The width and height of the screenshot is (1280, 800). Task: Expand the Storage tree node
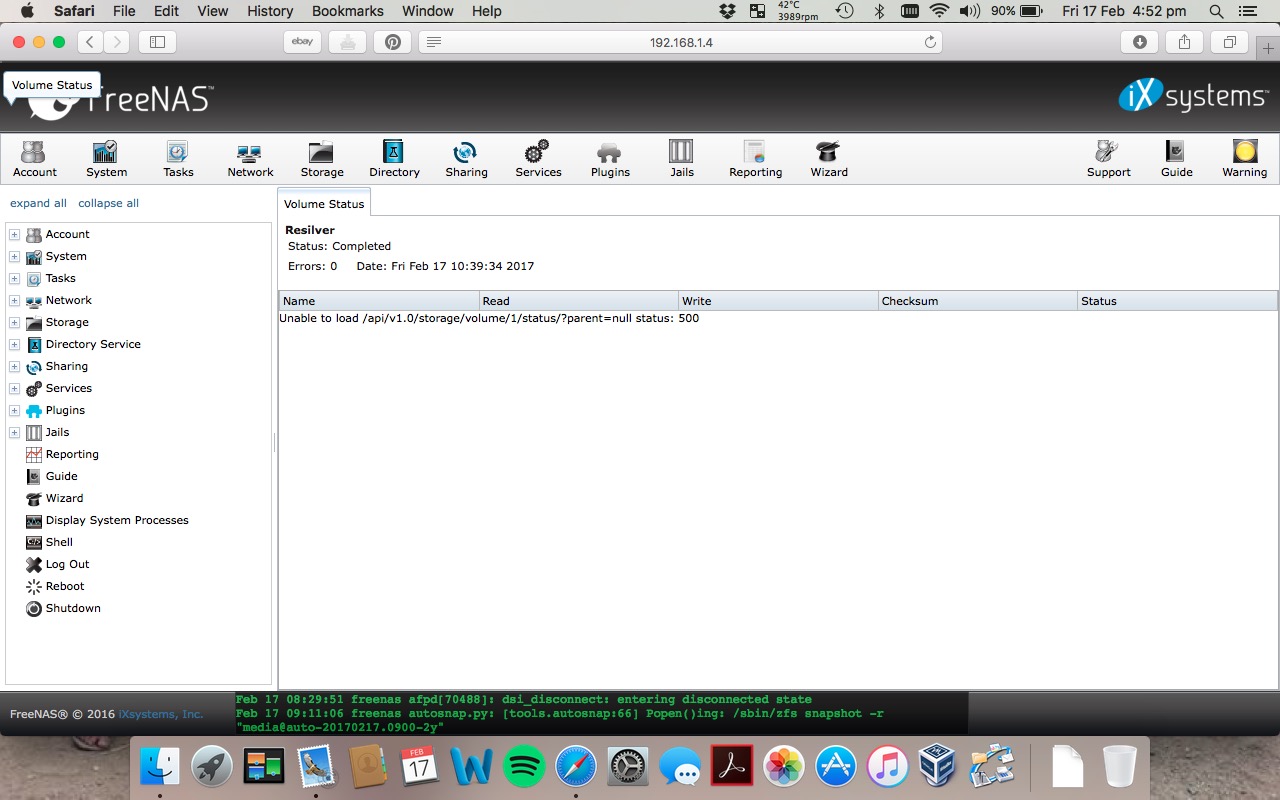pos(14,322)
